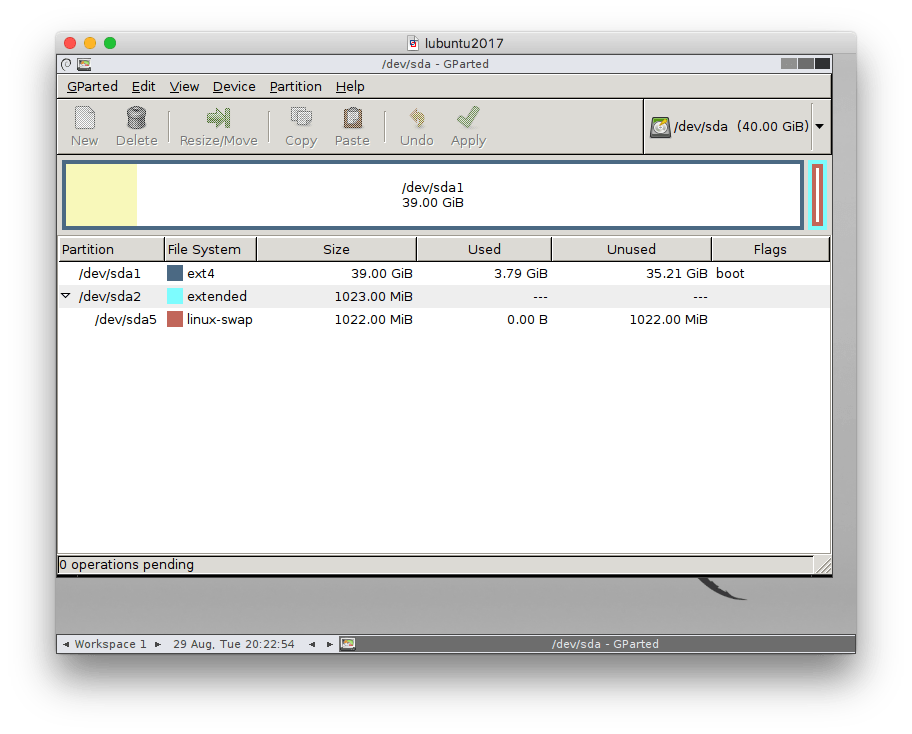Click the /dev/sda - GParted taskbar entry

(x=597, y=644)
